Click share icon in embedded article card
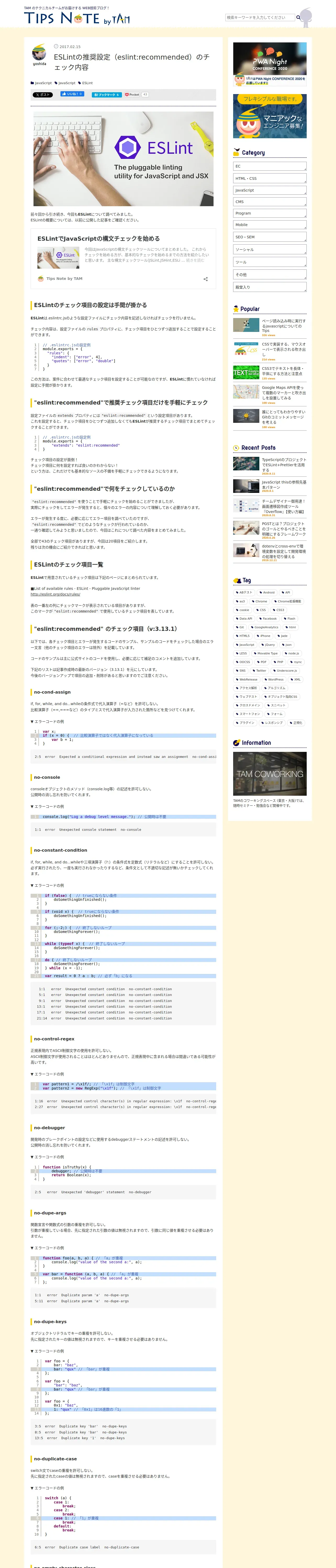Screen dimensions: 336x1568 pos(205,279)
